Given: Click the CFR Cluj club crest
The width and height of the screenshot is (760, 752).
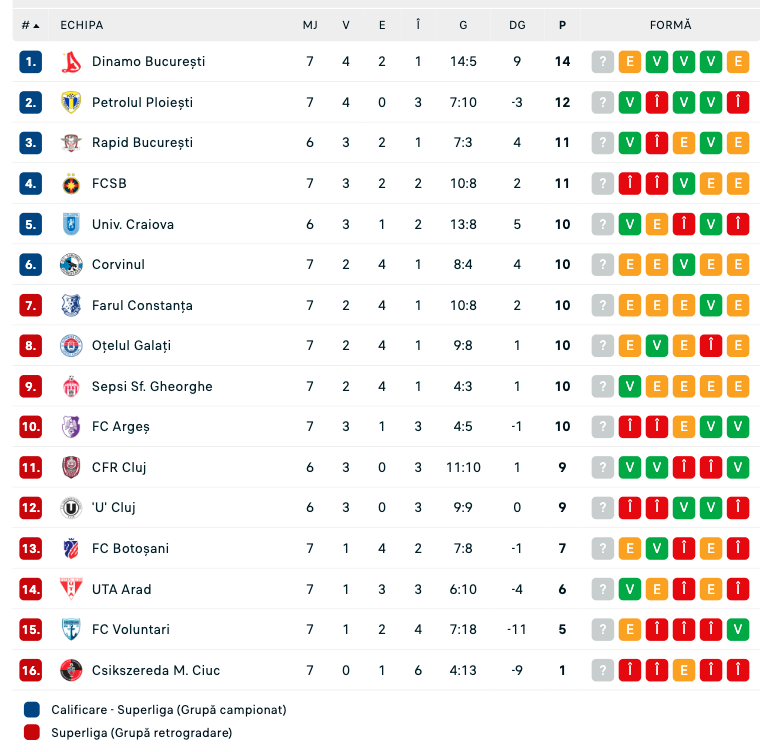Looking at the screenshot, I should pyautogui.click(x=71, y=467).
